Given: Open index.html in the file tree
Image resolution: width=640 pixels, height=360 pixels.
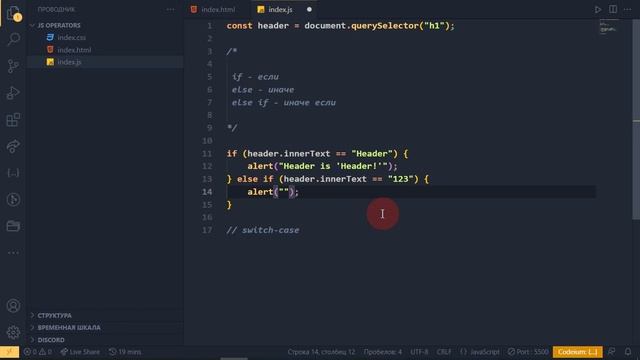Looking at the screenshot, I should (x=74, y=50).
